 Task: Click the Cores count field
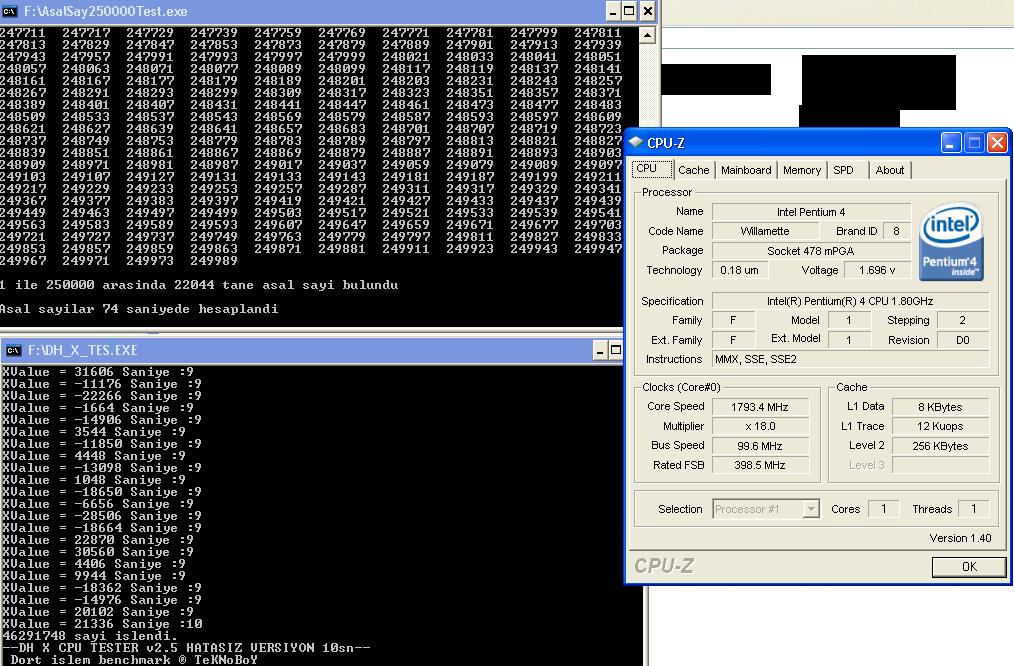click(x=883, y=509)
